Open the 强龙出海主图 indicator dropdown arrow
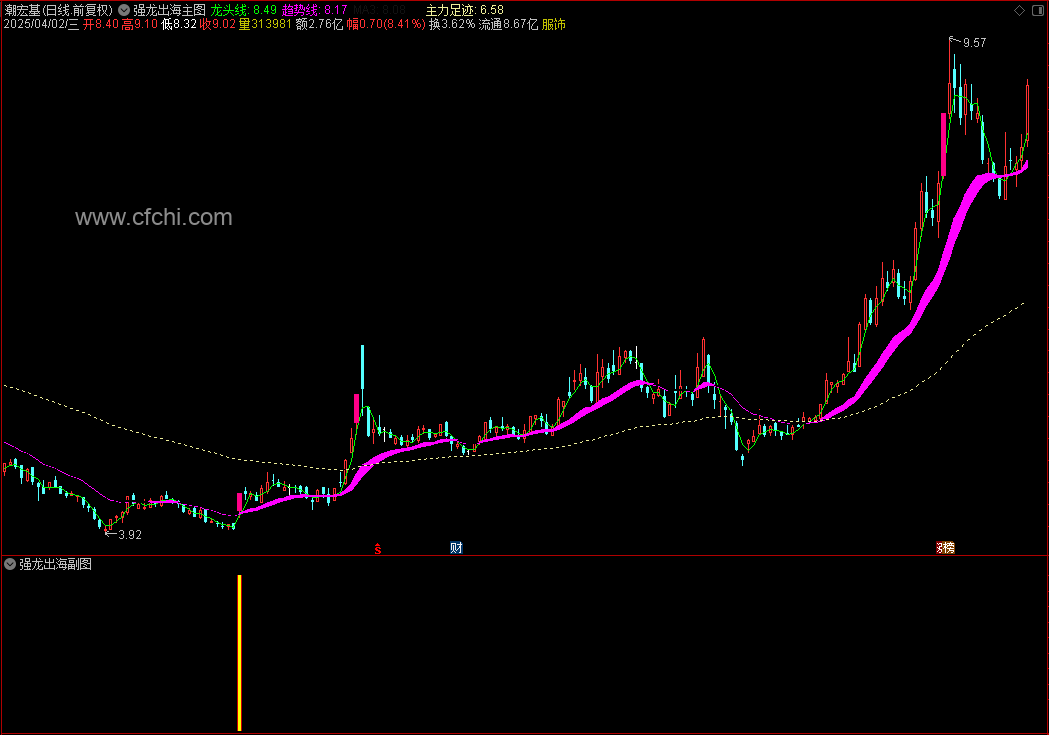This screenshot has width=1049, height=735. click(x=124, y=10)
